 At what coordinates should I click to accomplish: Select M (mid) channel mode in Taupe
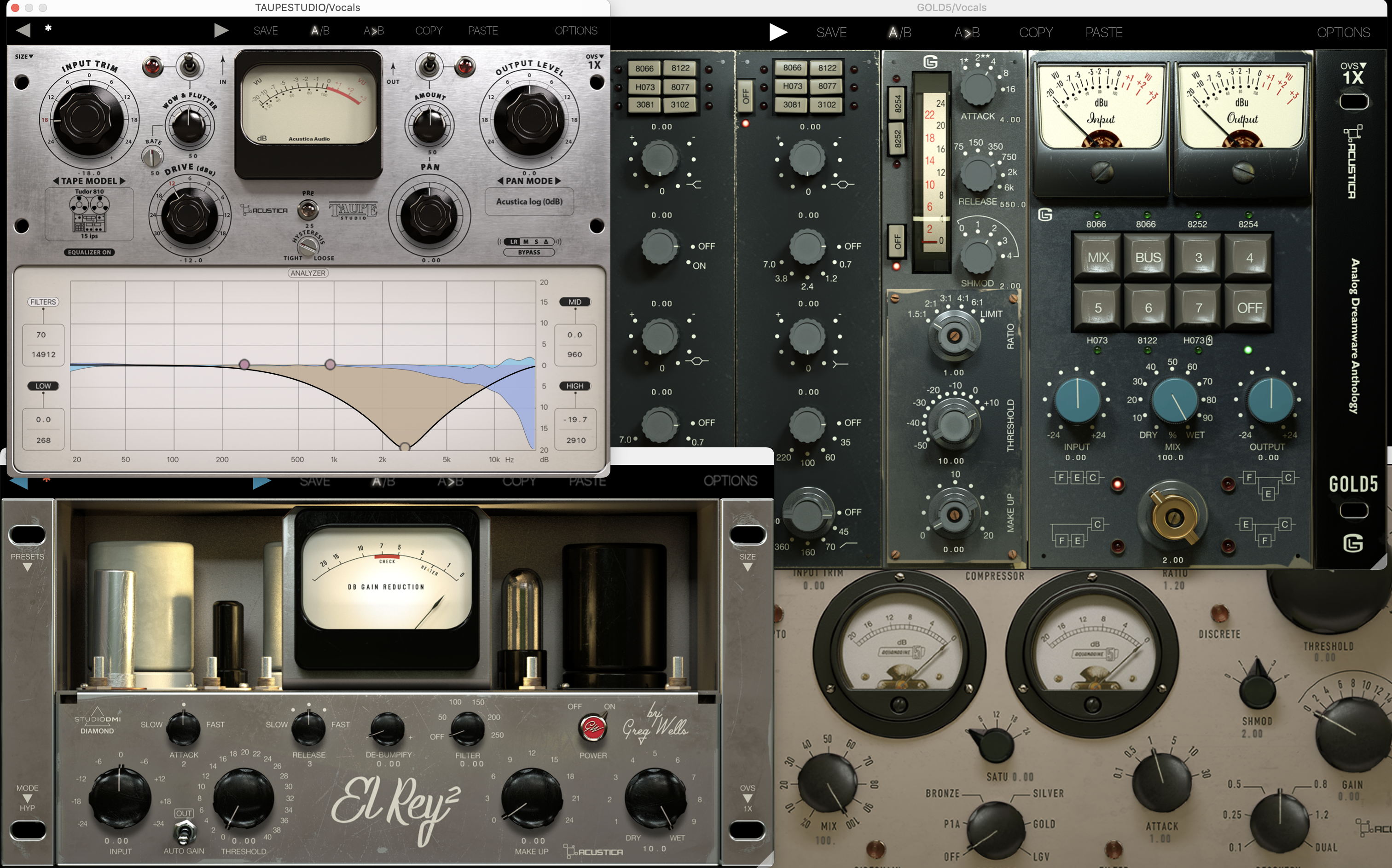(525, 242)
